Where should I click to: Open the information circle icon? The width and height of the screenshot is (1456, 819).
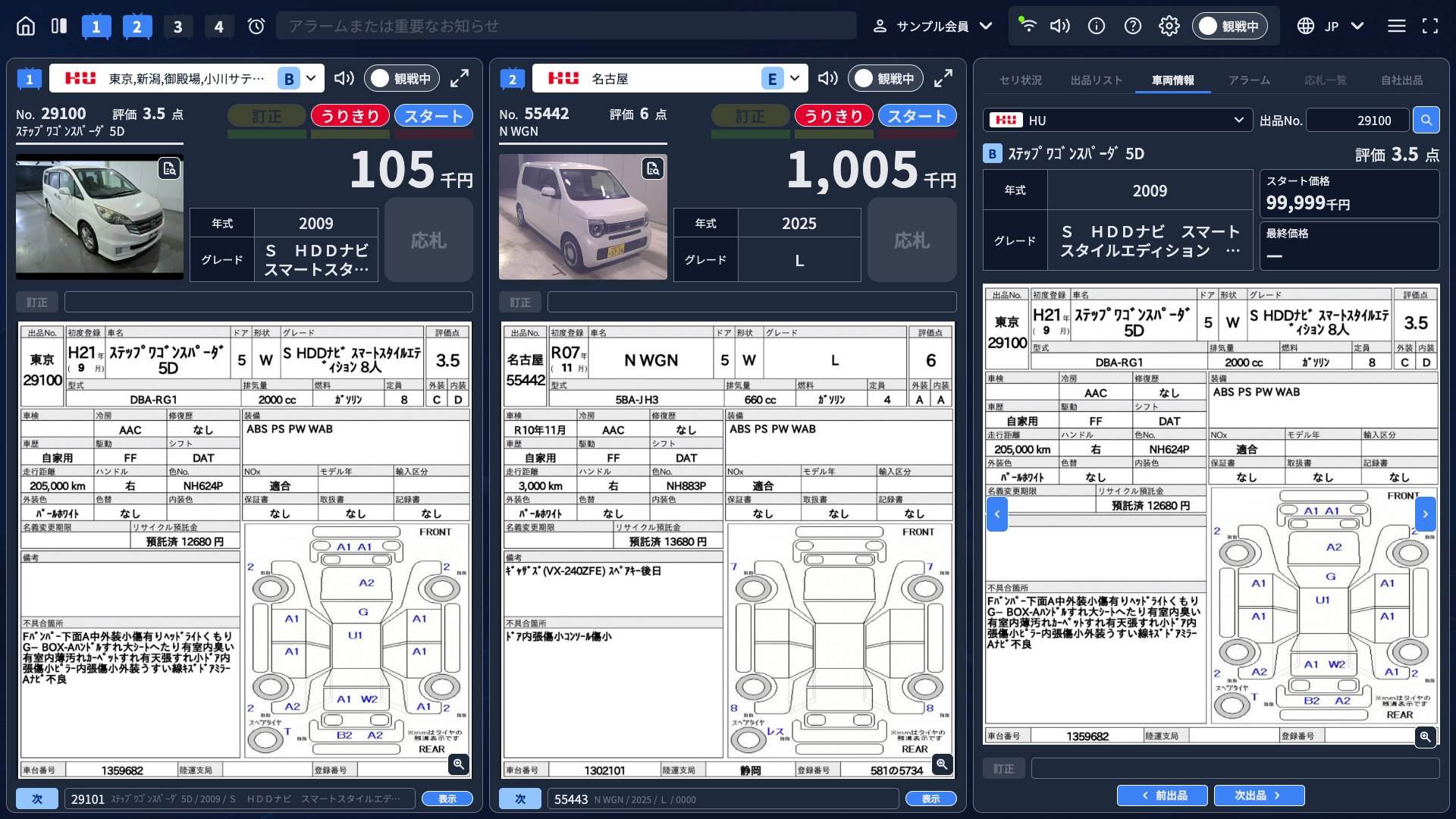[1097, 27]
